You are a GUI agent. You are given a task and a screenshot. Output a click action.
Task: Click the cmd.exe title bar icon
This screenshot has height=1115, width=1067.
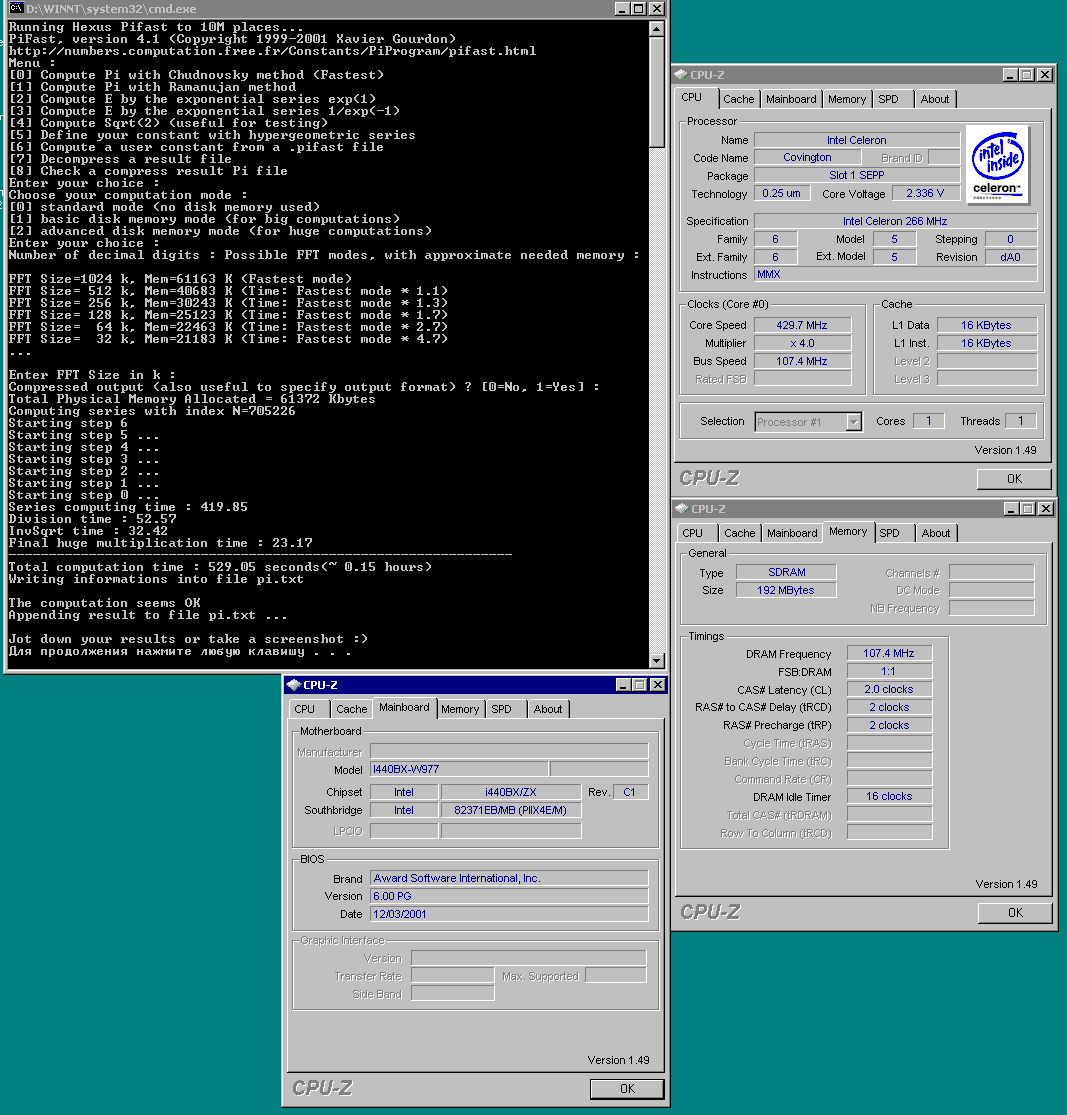16,9
